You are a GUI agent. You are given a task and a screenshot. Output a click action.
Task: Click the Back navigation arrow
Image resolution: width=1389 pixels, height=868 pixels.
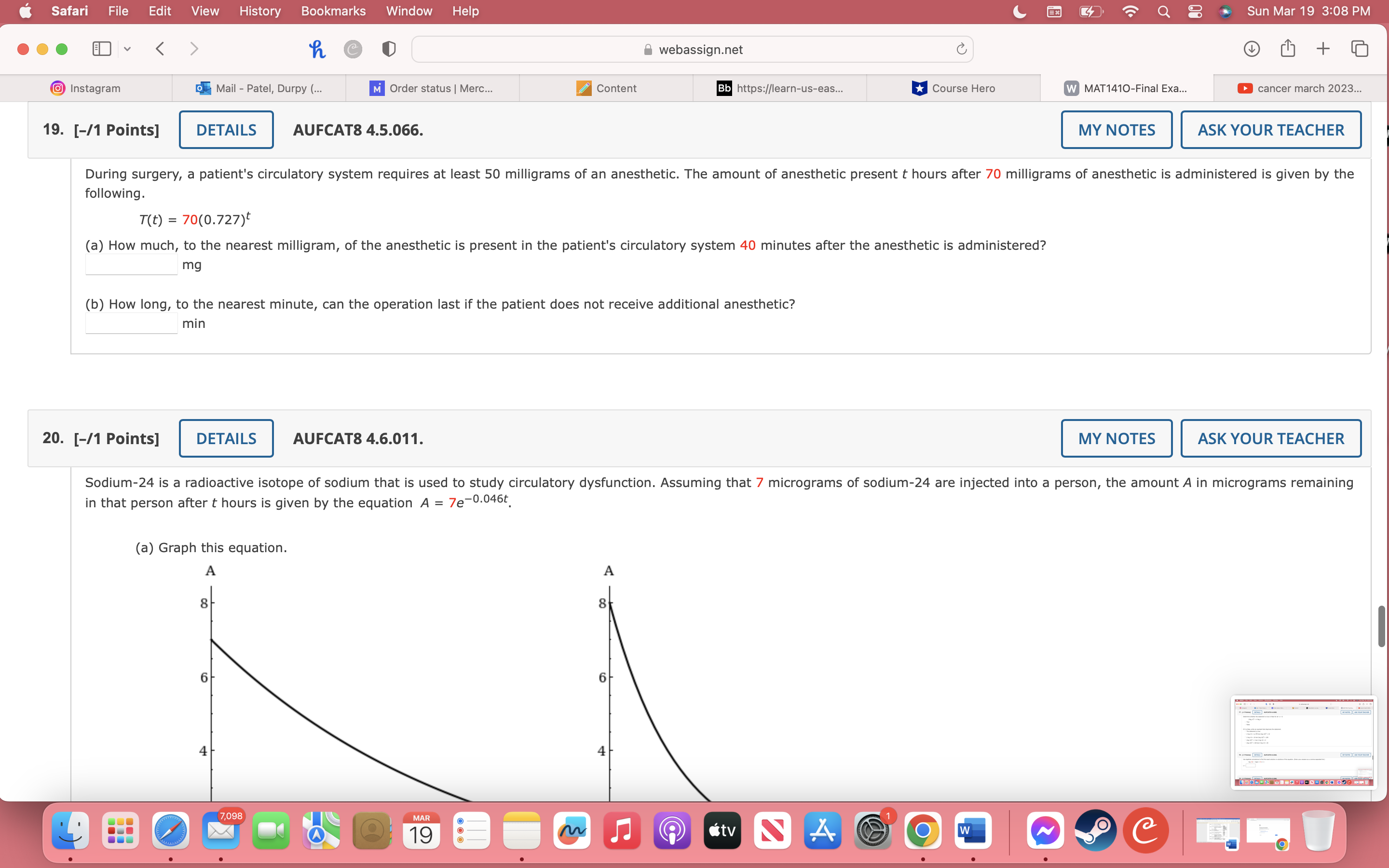point(160,49)
